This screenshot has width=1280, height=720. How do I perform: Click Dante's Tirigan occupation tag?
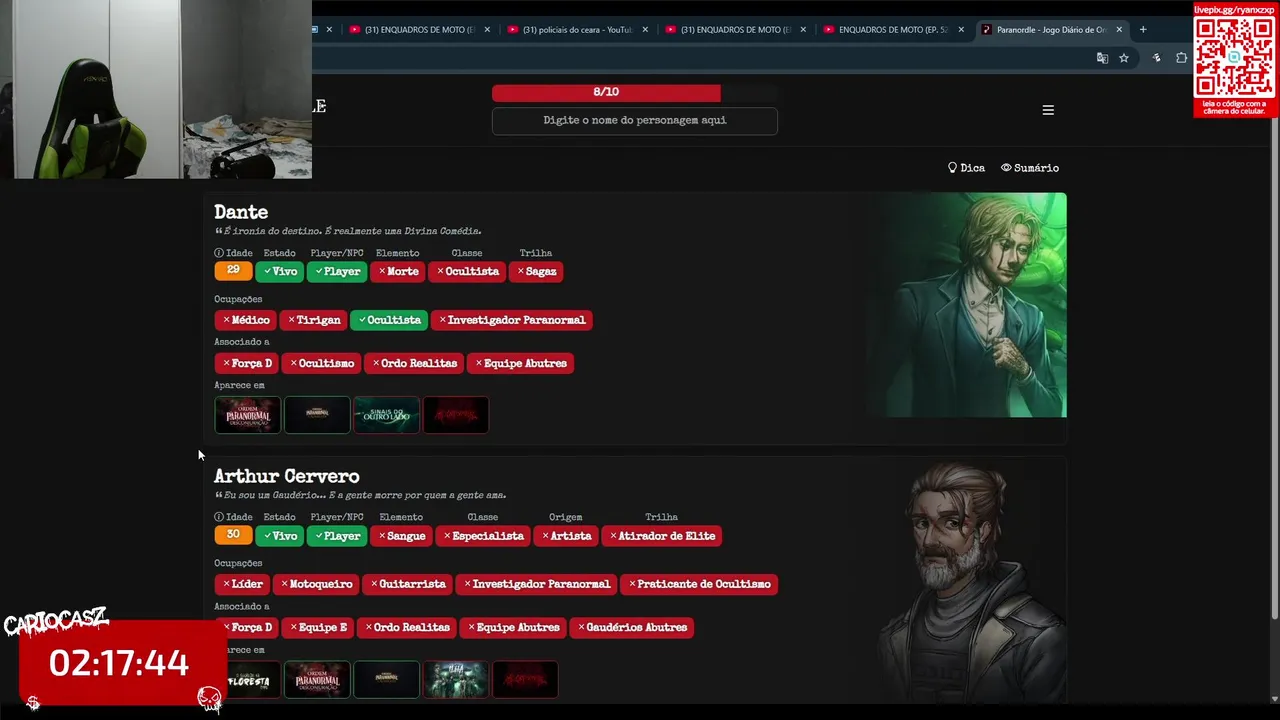(314, 320)
